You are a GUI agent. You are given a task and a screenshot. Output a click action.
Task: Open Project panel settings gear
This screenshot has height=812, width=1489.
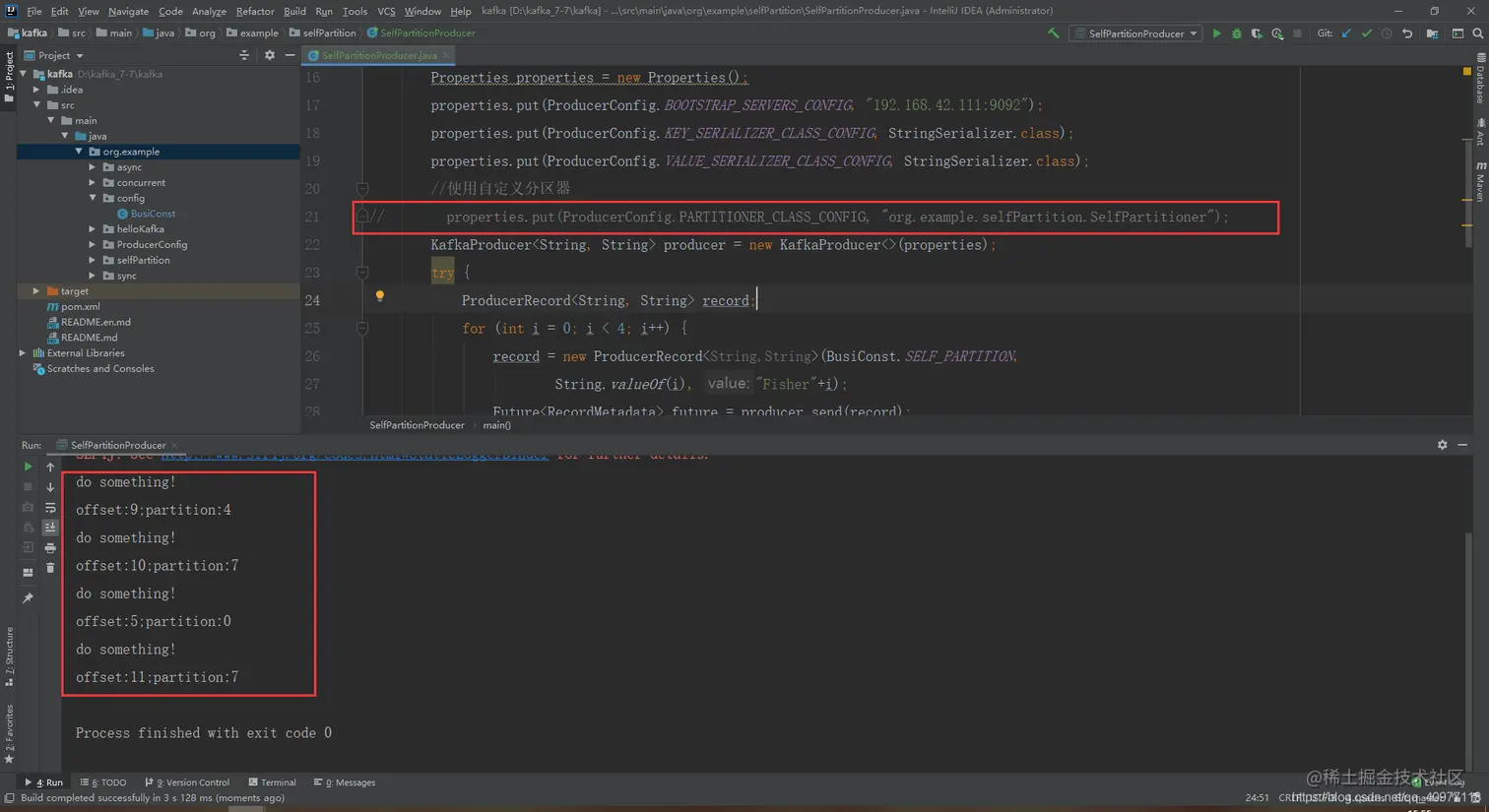(x=270, y=55)
